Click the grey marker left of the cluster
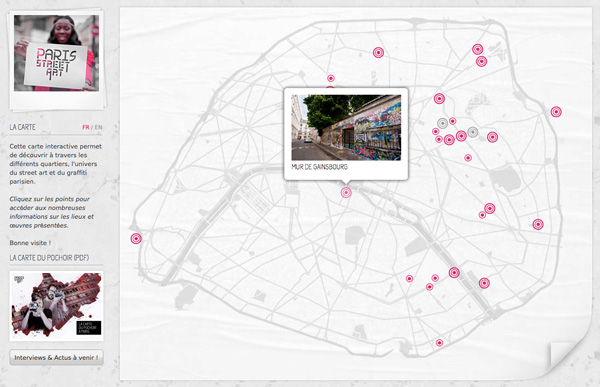 point(442,123)
